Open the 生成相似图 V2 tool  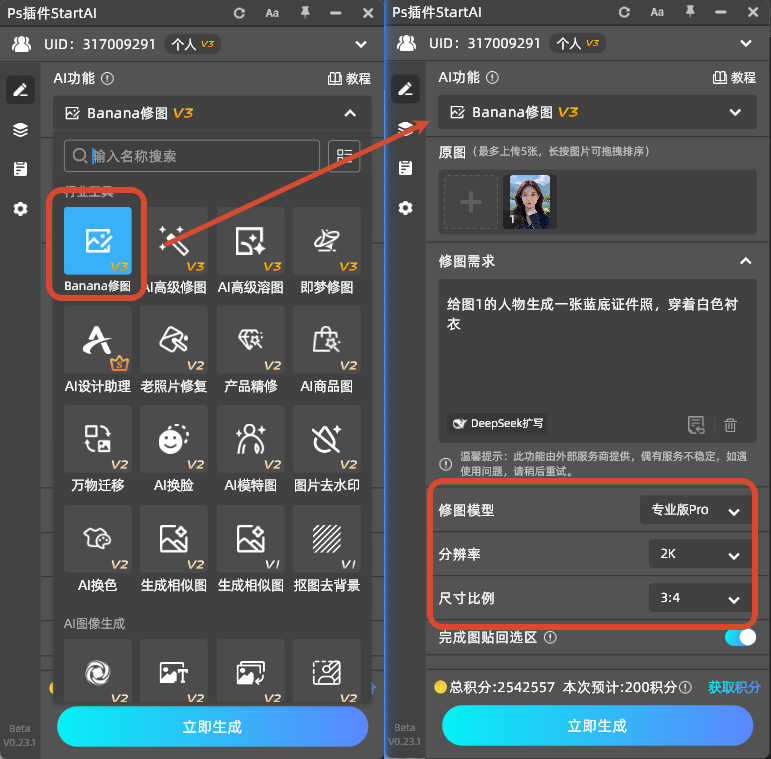(174, 539)
